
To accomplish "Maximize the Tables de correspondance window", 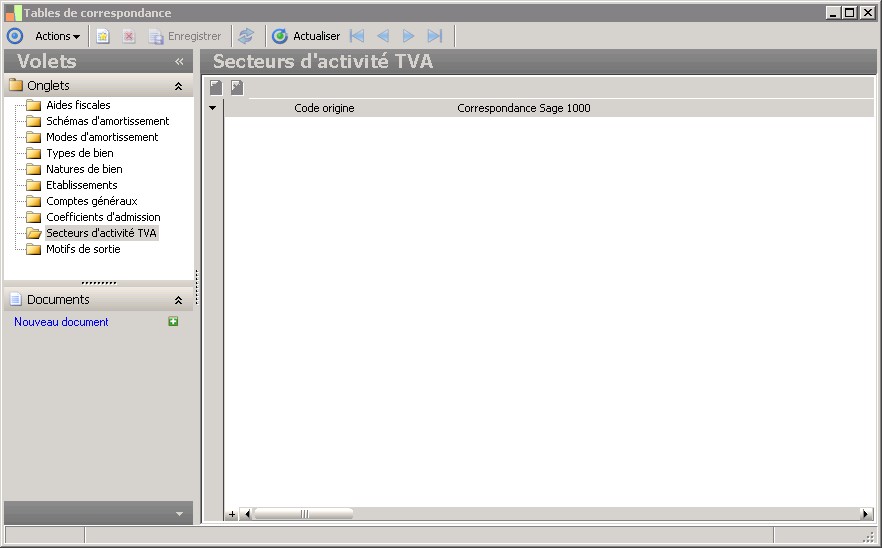I will point(850,12).
